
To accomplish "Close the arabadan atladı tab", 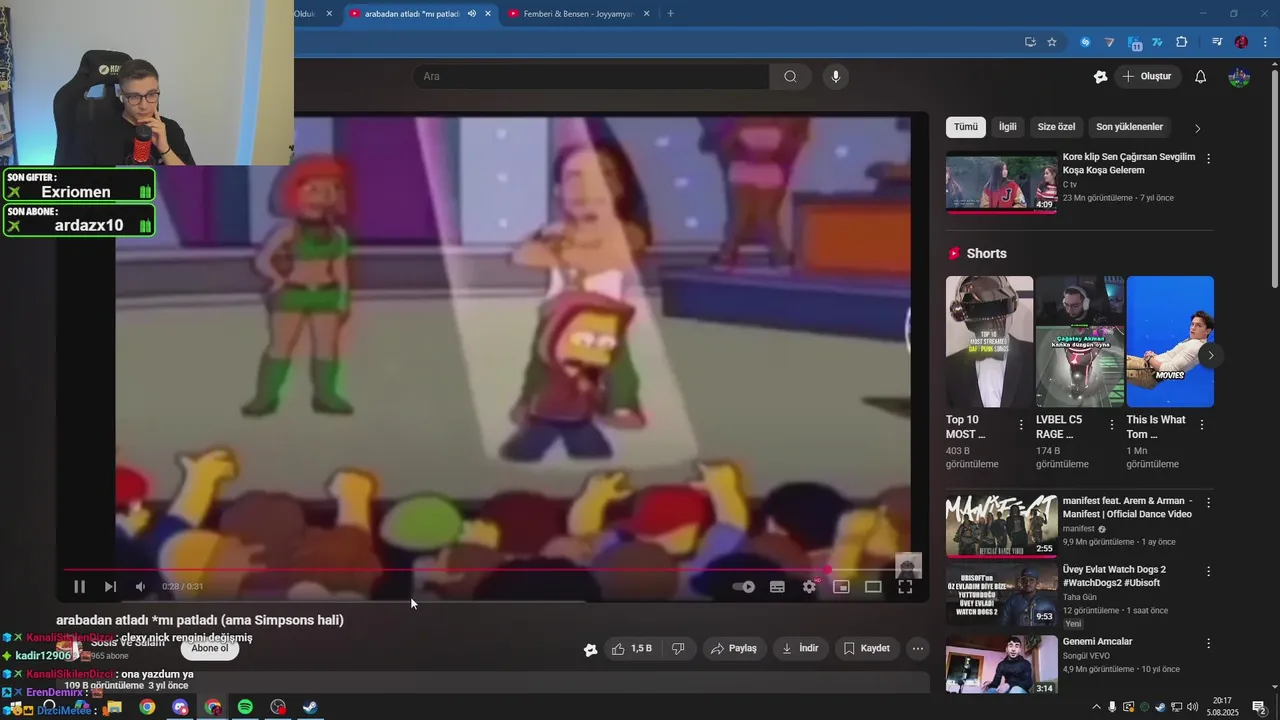I will (488, 13).
